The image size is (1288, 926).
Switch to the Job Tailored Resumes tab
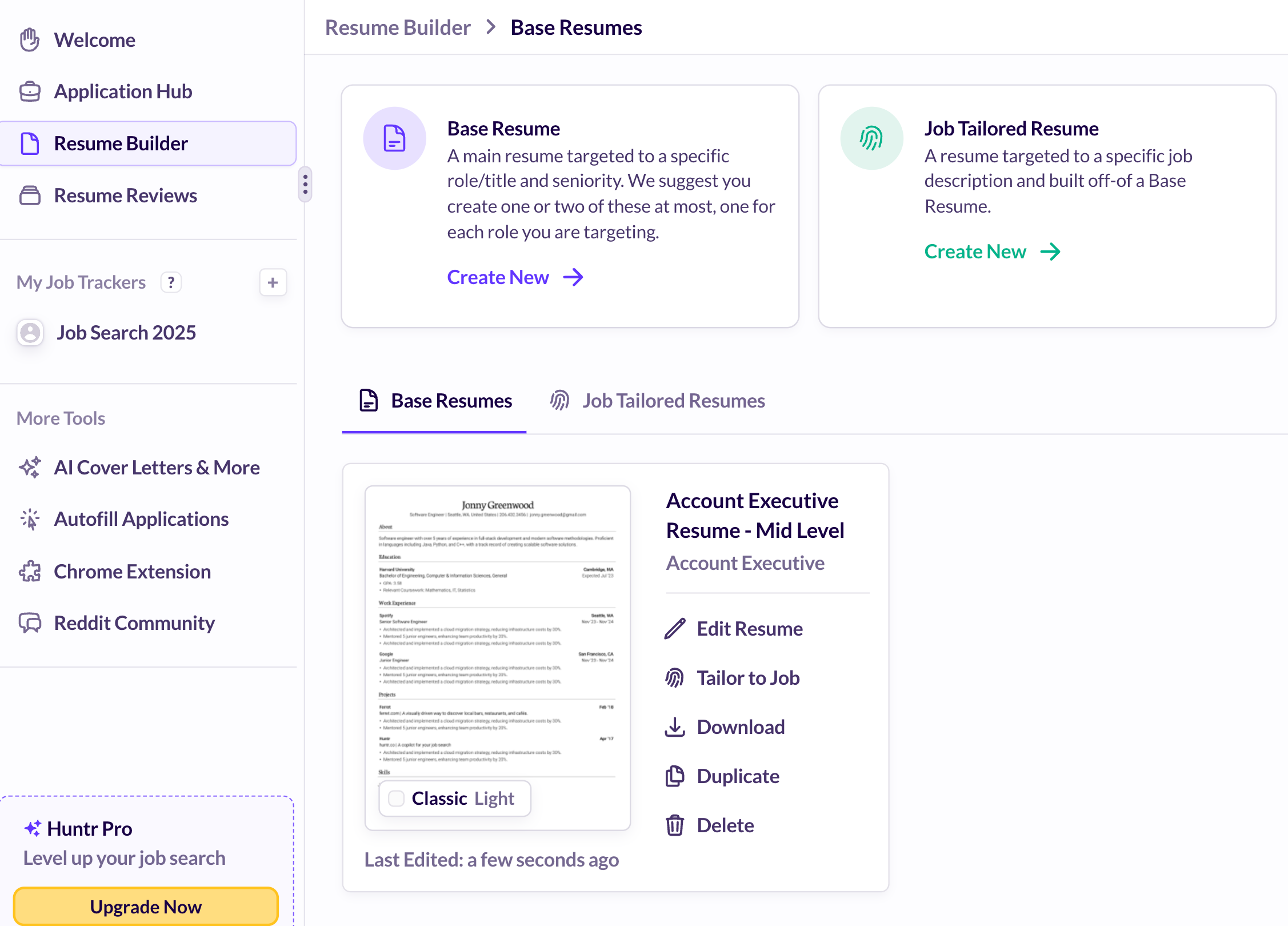coord(657,401)
